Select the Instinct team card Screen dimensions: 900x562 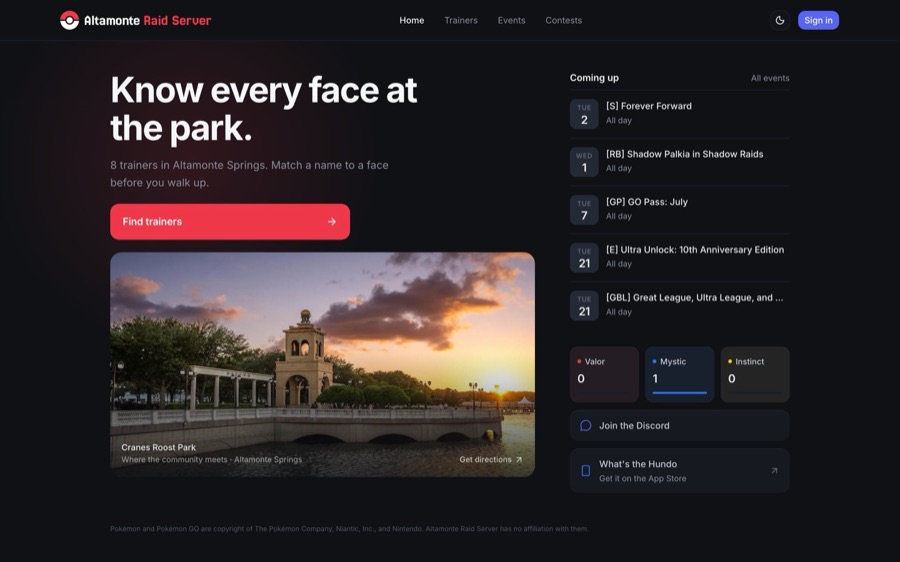pos(755,374)
